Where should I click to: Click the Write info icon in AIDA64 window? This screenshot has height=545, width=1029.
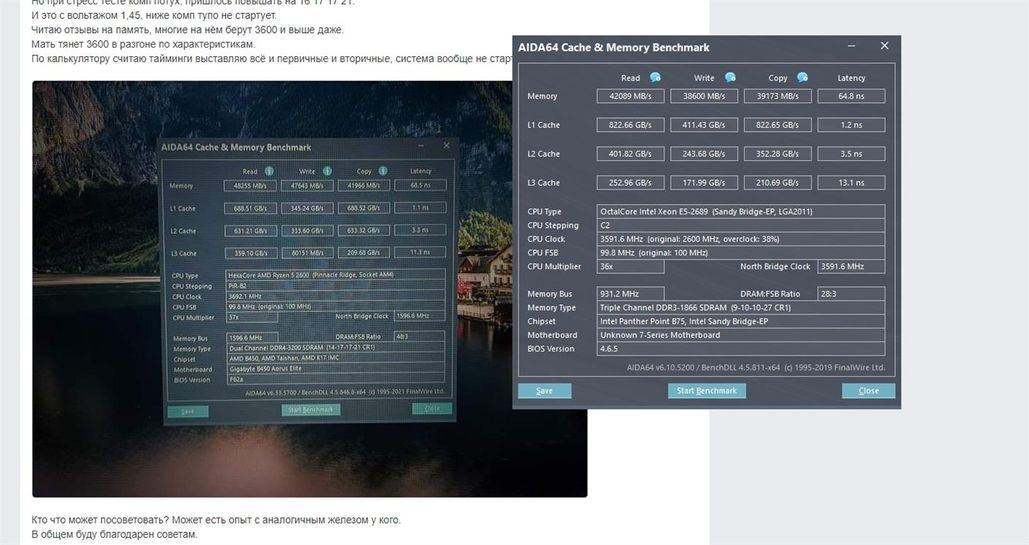pos(730,77)
